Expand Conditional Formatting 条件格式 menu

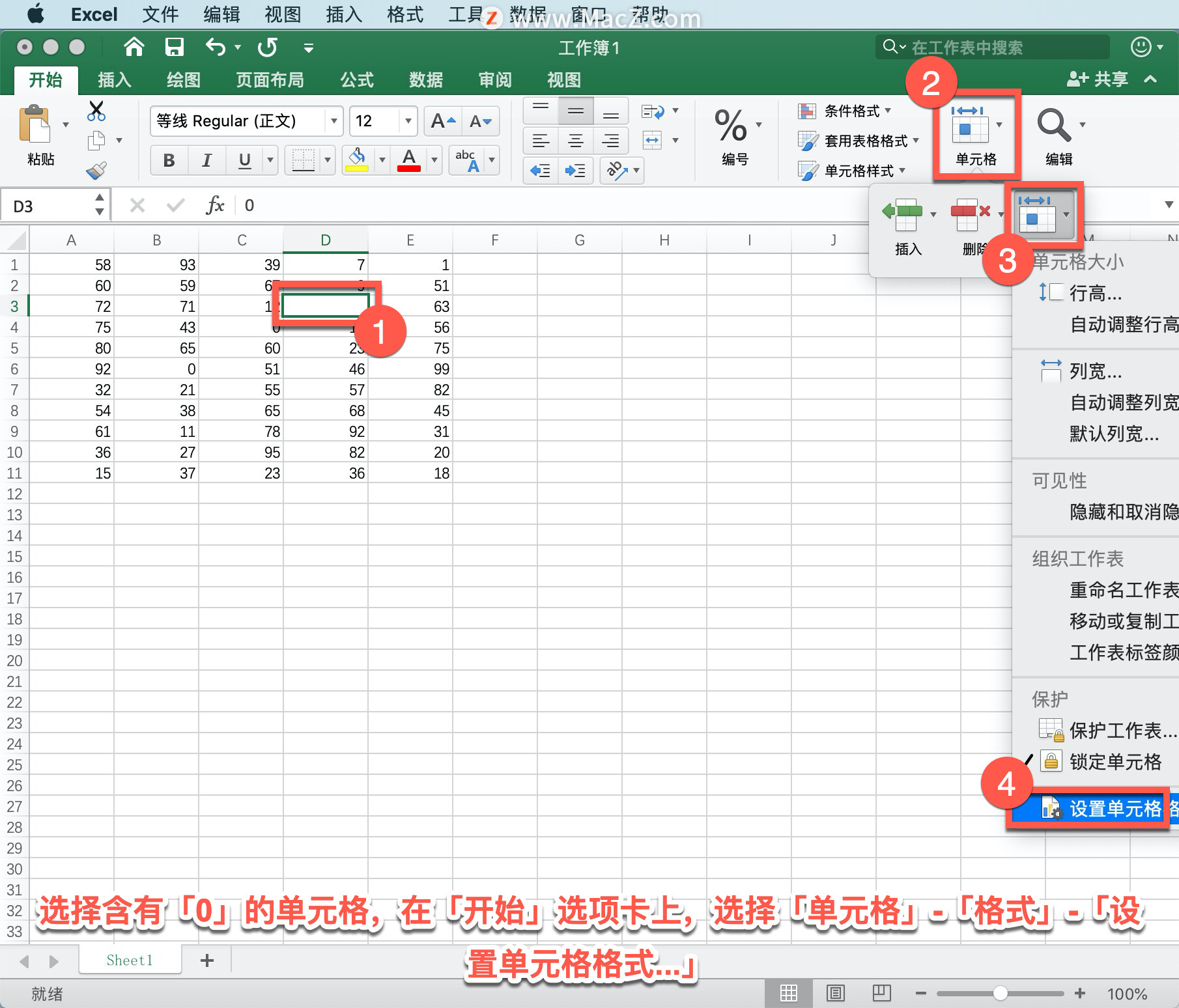click(845, 111)
